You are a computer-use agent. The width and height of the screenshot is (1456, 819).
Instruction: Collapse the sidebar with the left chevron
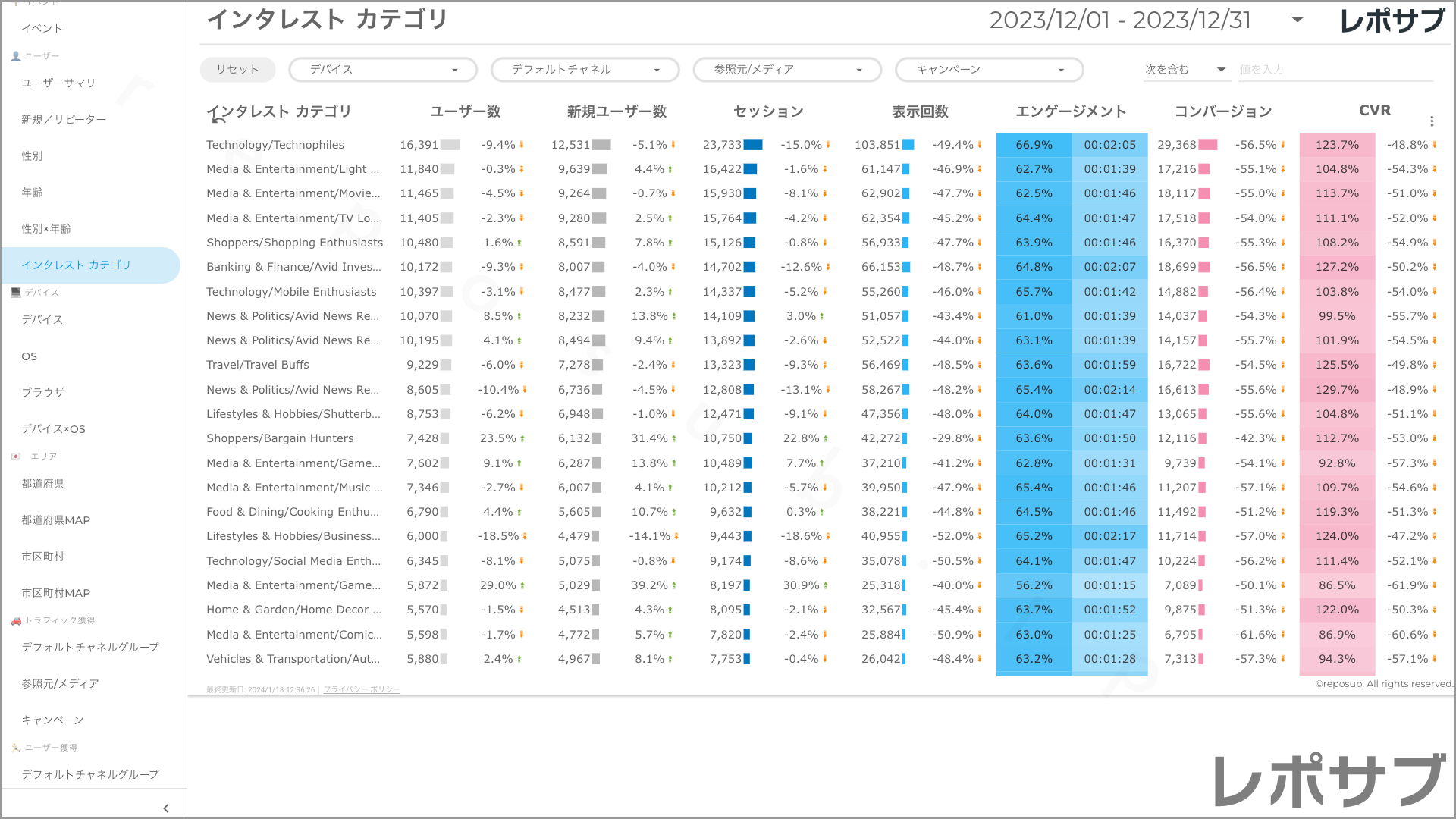tap(166, 808)
